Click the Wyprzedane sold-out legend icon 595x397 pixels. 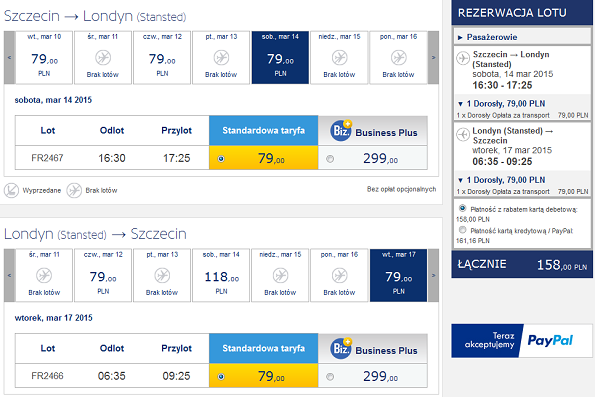coord(11,191)
